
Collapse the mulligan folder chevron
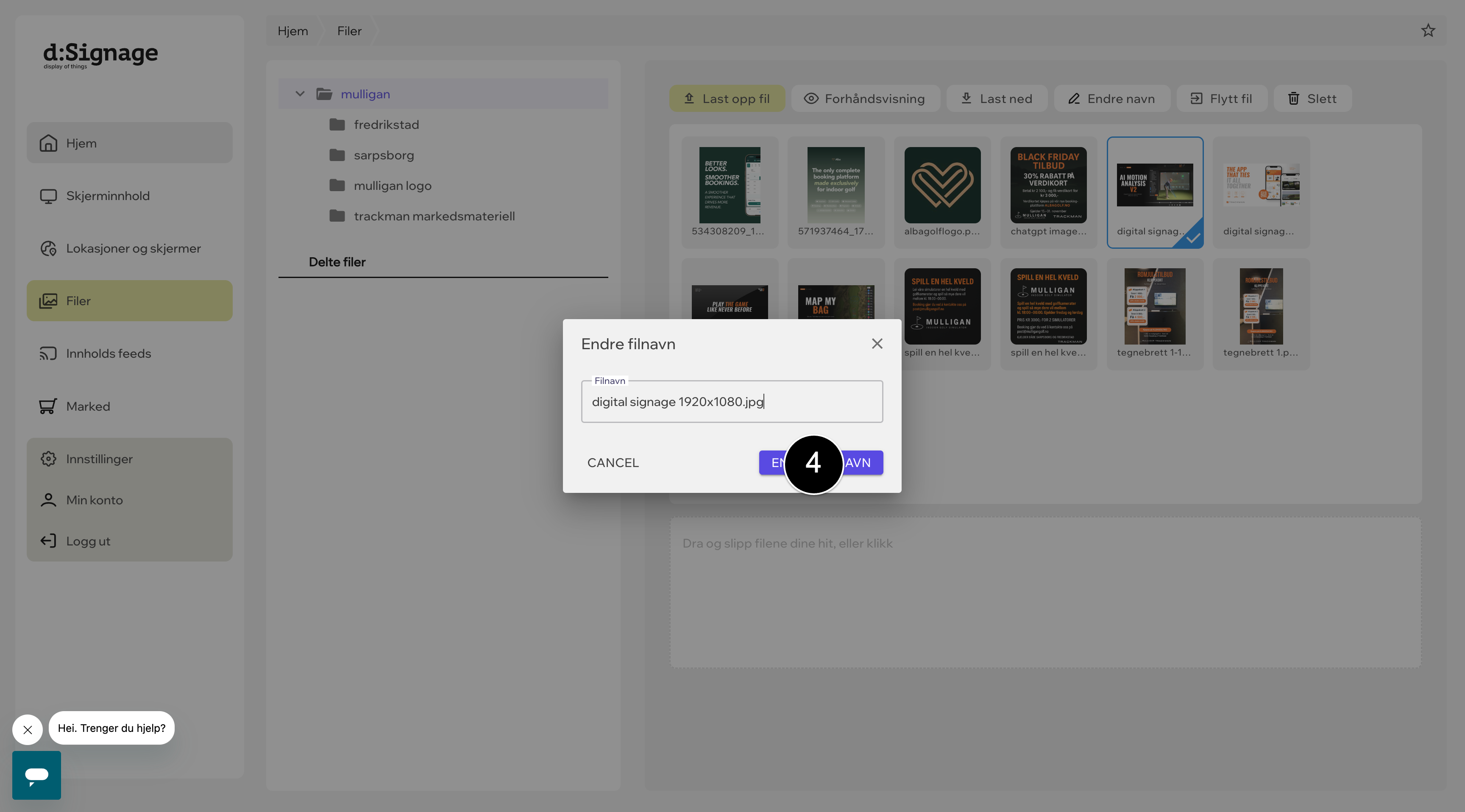click(300, 94)
